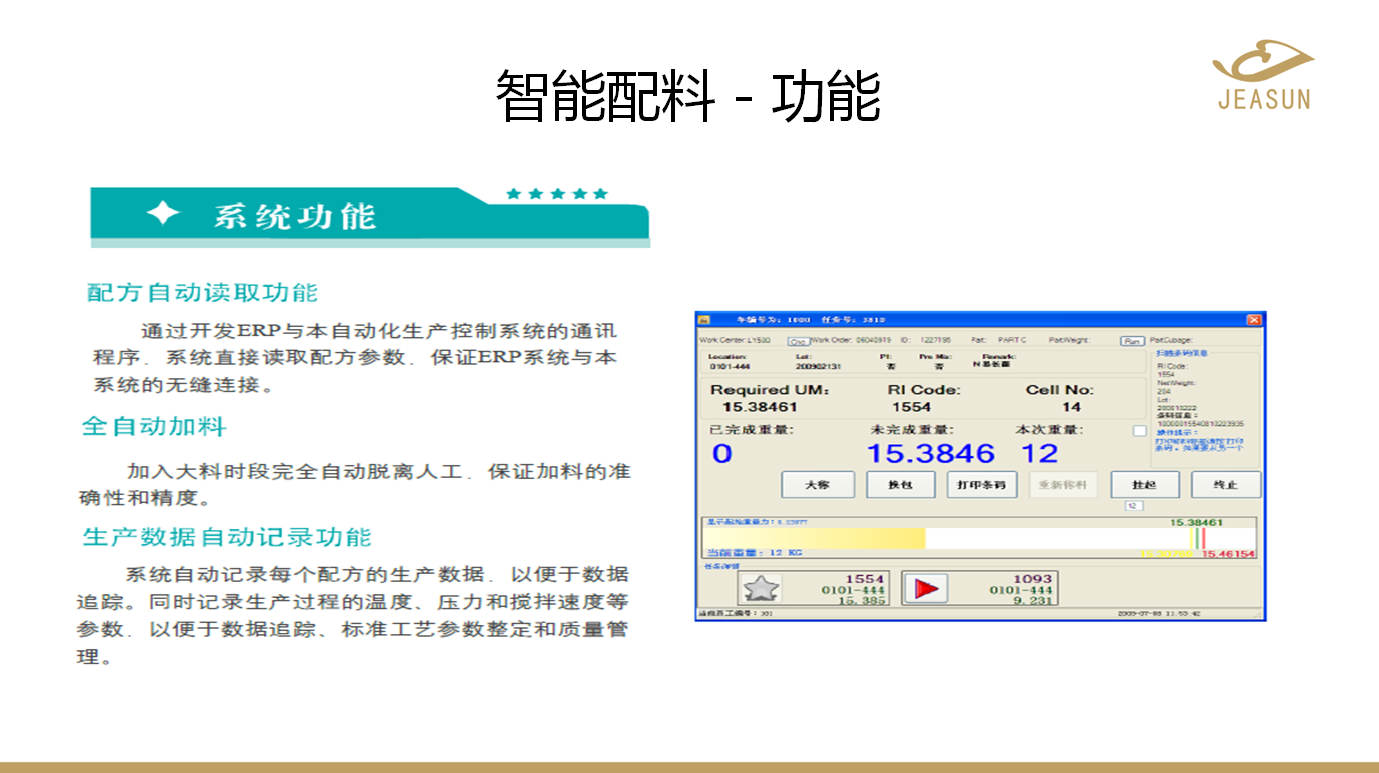The image size is (1379, 773).
Task: Click the small Run button
Action: click(1131, 341)
